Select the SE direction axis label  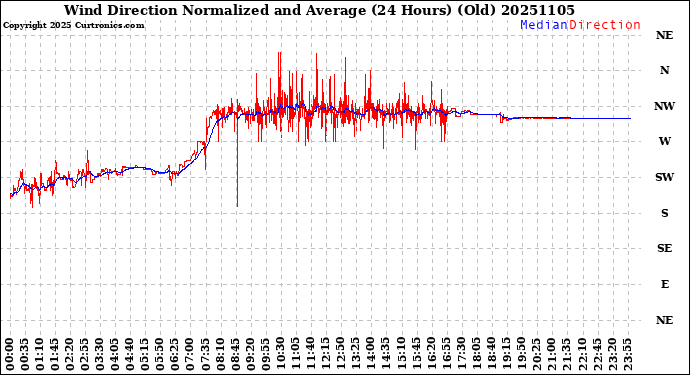click(664, 249)
